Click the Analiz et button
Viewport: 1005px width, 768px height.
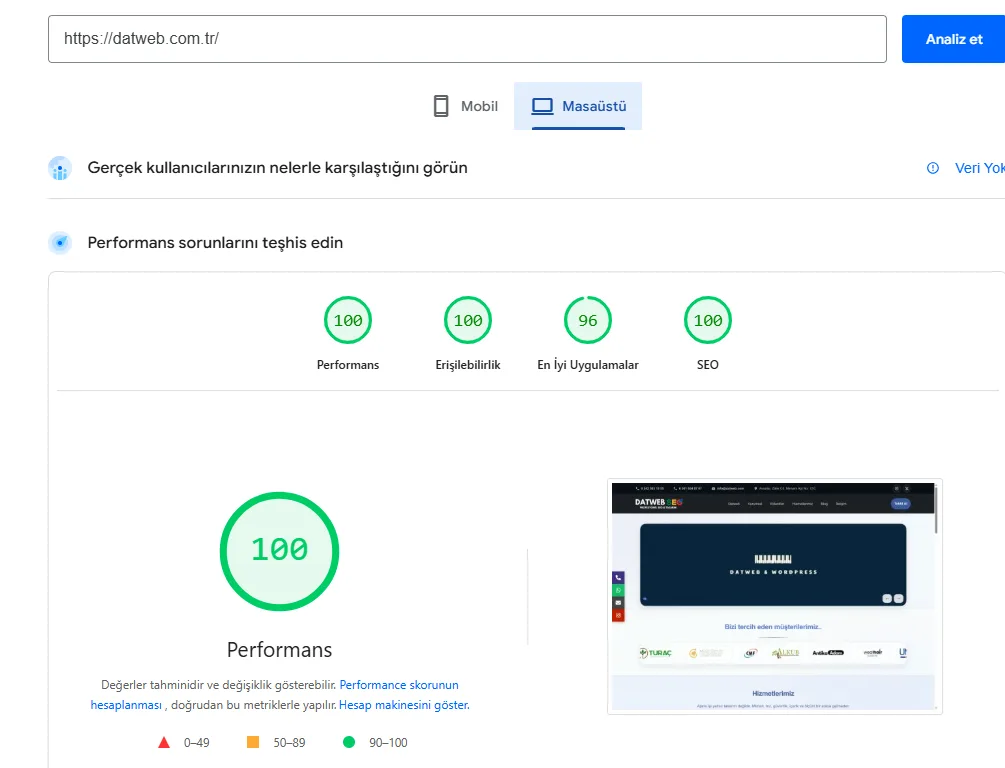tap(953, 38)
